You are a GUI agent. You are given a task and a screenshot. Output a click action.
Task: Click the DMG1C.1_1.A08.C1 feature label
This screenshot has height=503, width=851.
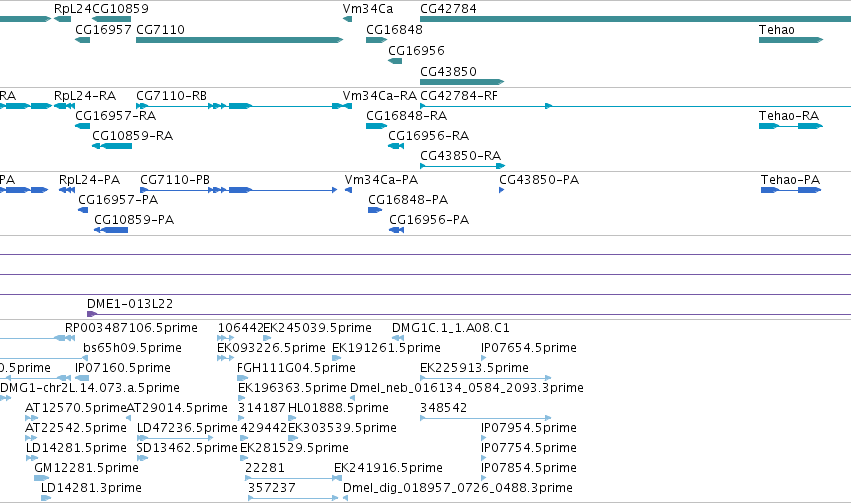(x=450, y=328)
